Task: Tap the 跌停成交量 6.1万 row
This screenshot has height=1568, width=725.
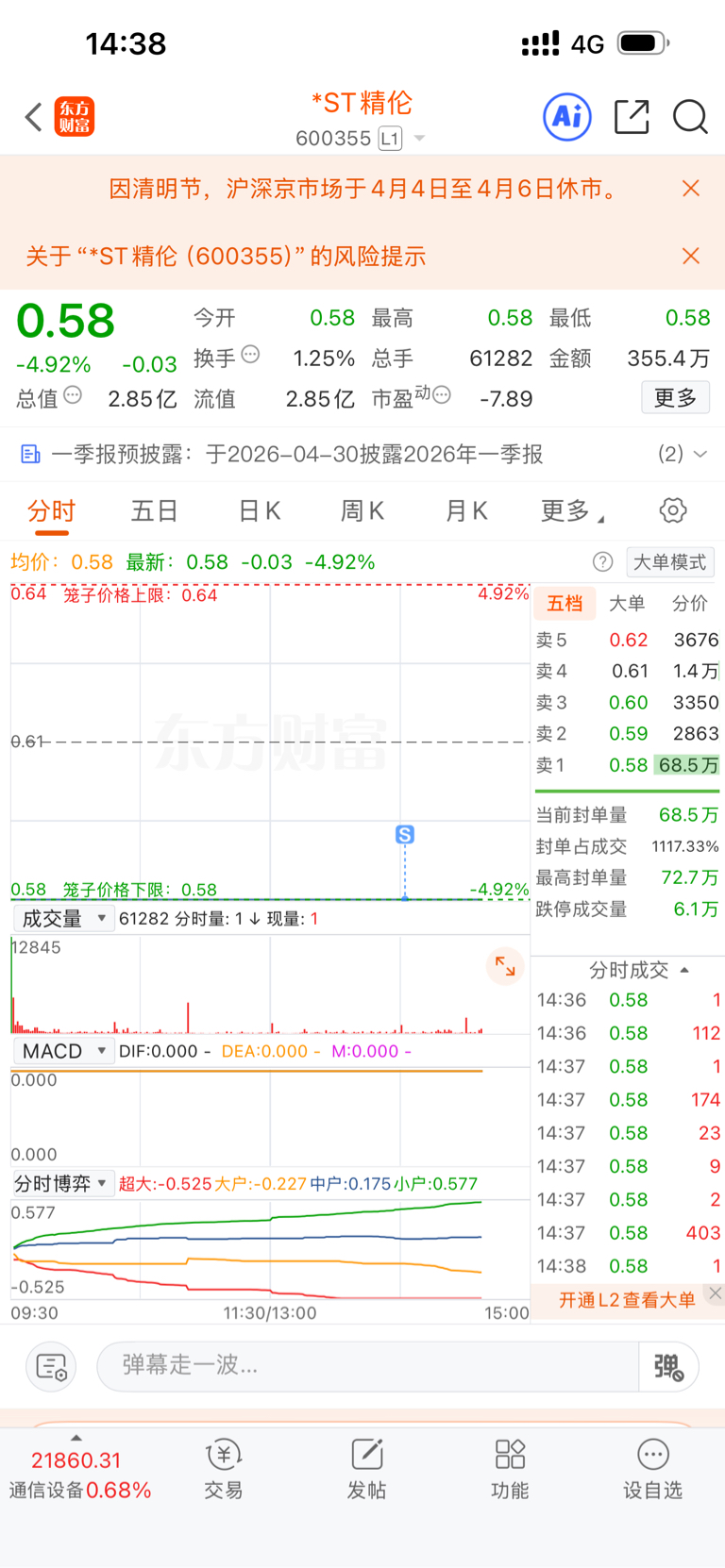Action: pyautogui.click(x=627, y=909)
